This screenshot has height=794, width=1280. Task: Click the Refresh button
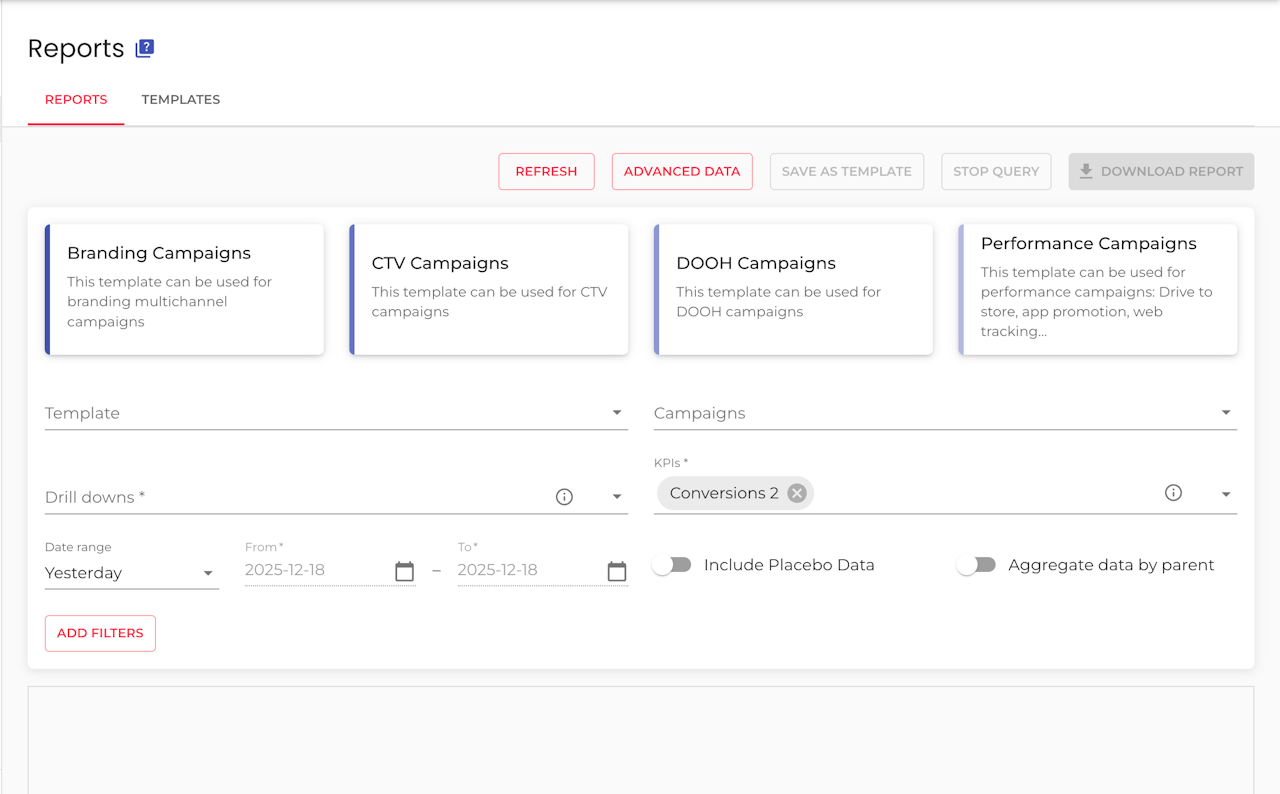point(546,171)
